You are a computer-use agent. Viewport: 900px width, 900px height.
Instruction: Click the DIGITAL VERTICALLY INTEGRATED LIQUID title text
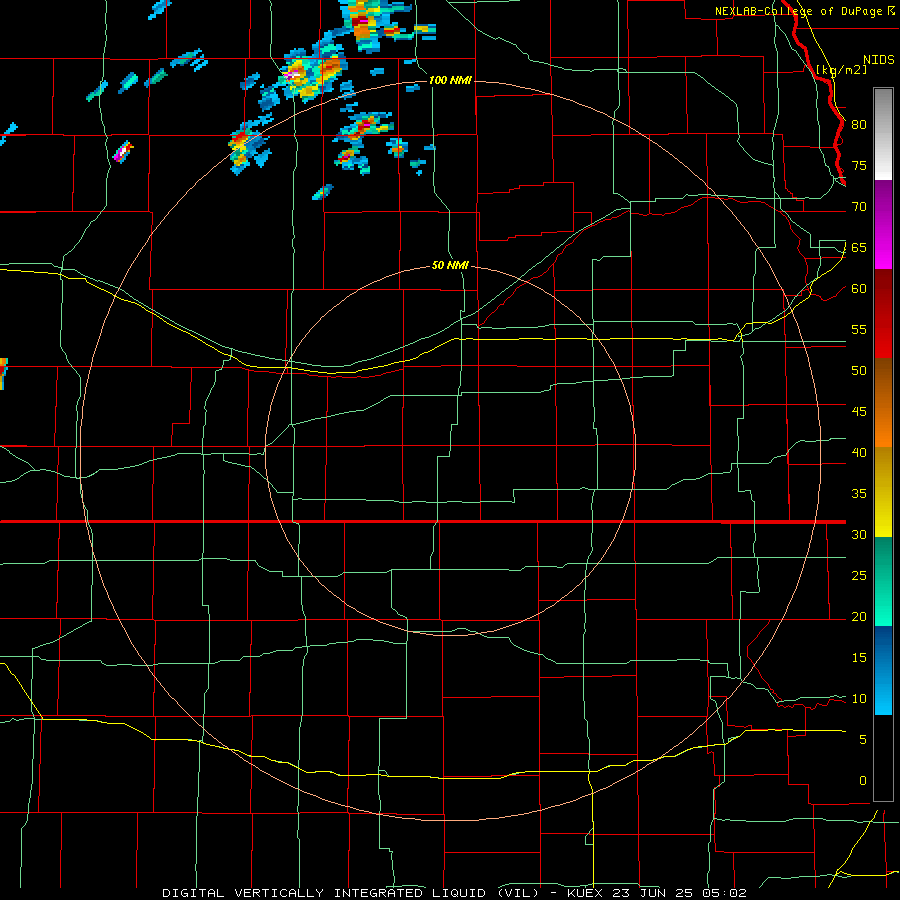(327, 893)
